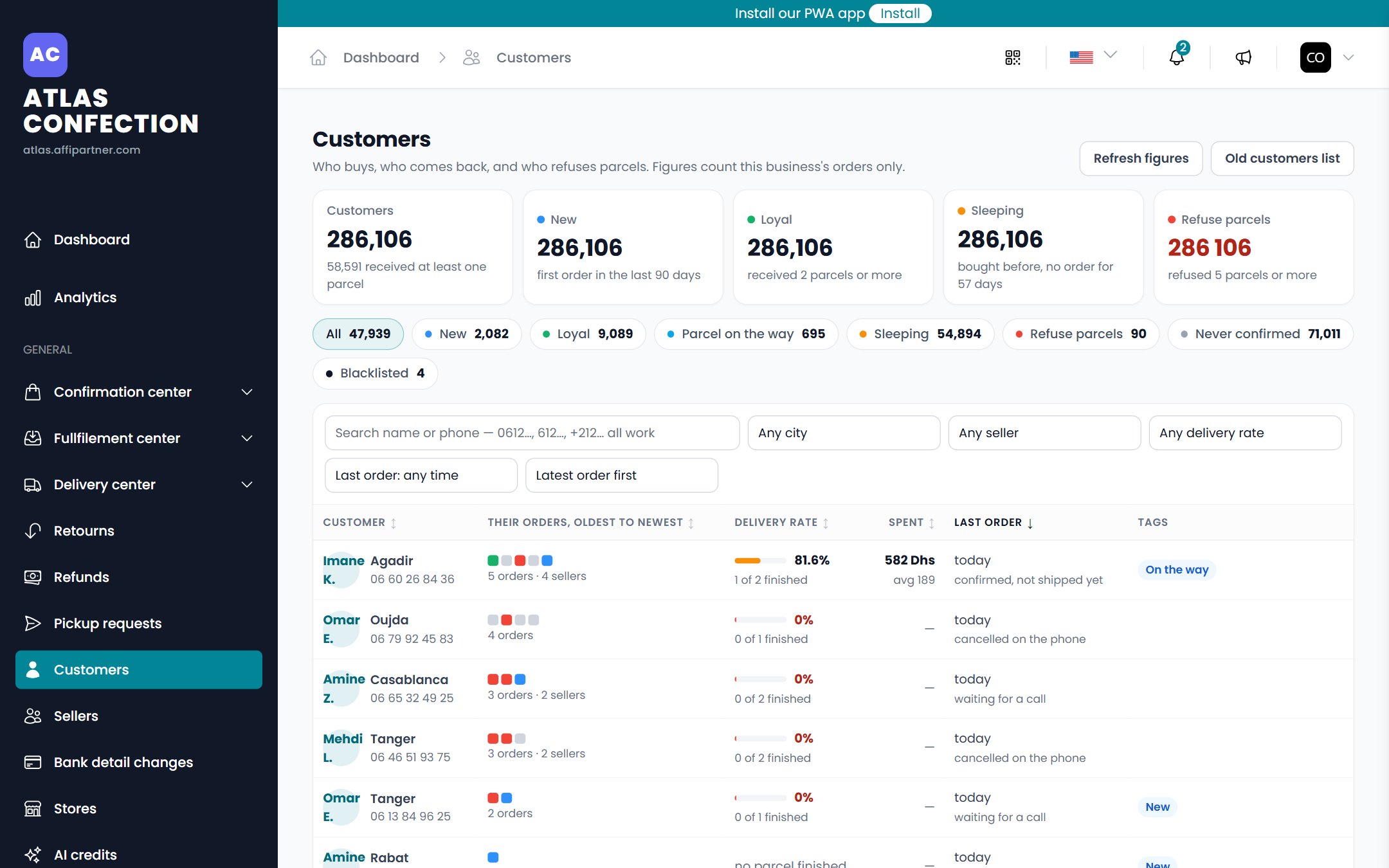Screen dimensions: 1389x868
Task: Click the home icon in breadcrumb
Action: [318, 57]
